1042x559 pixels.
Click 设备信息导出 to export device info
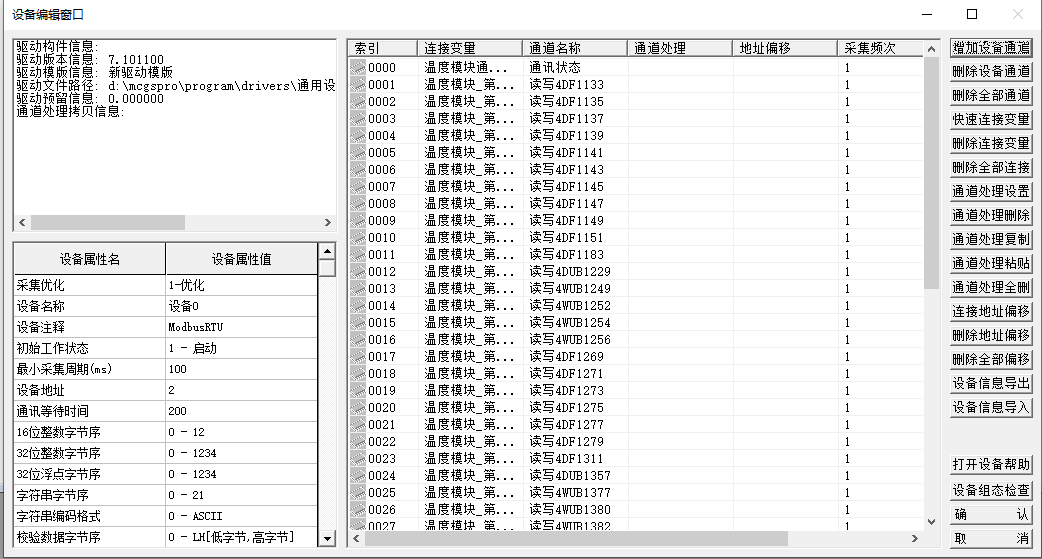tap(990, 383)
